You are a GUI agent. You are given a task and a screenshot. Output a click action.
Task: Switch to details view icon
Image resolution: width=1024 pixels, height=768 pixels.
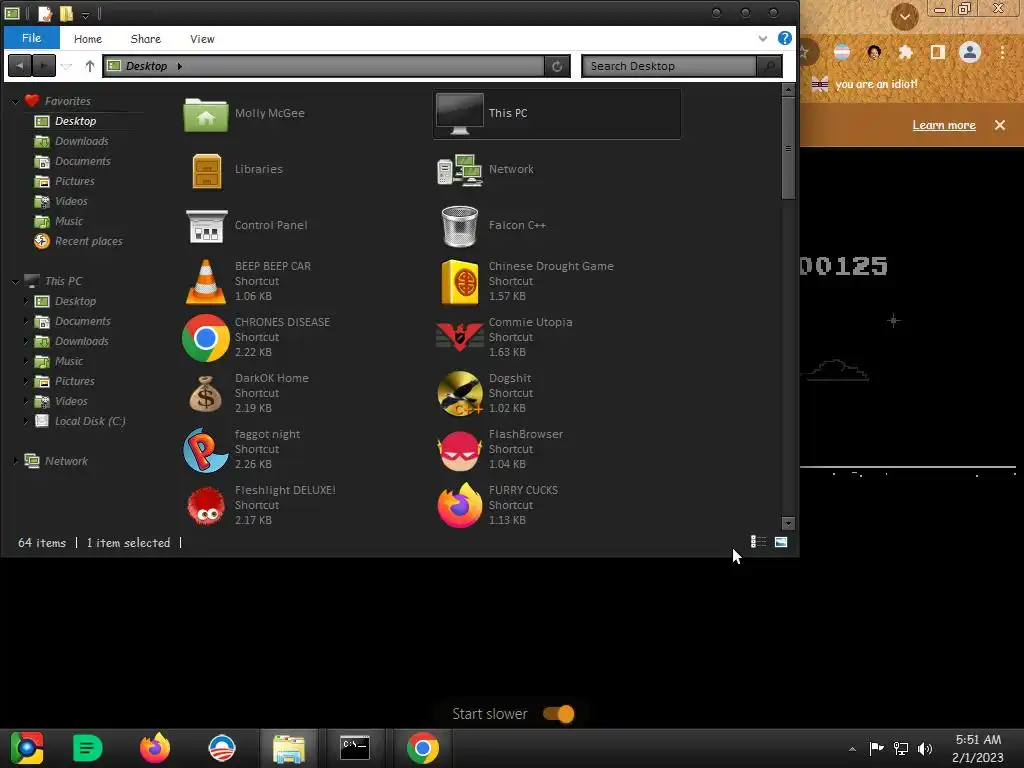pyautogui.click(x=758, y=542)
